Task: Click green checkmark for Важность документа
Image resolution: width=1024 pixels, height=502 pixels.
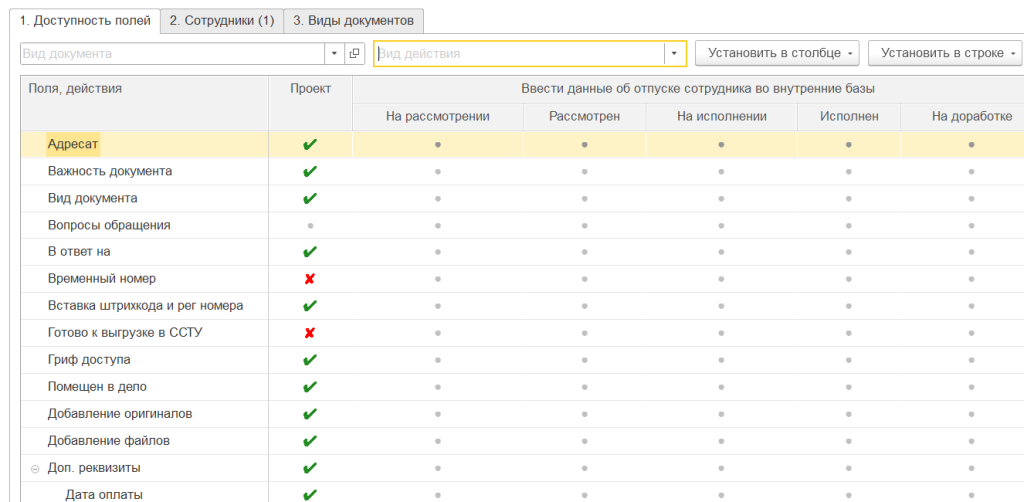Action: pos(310,172)
